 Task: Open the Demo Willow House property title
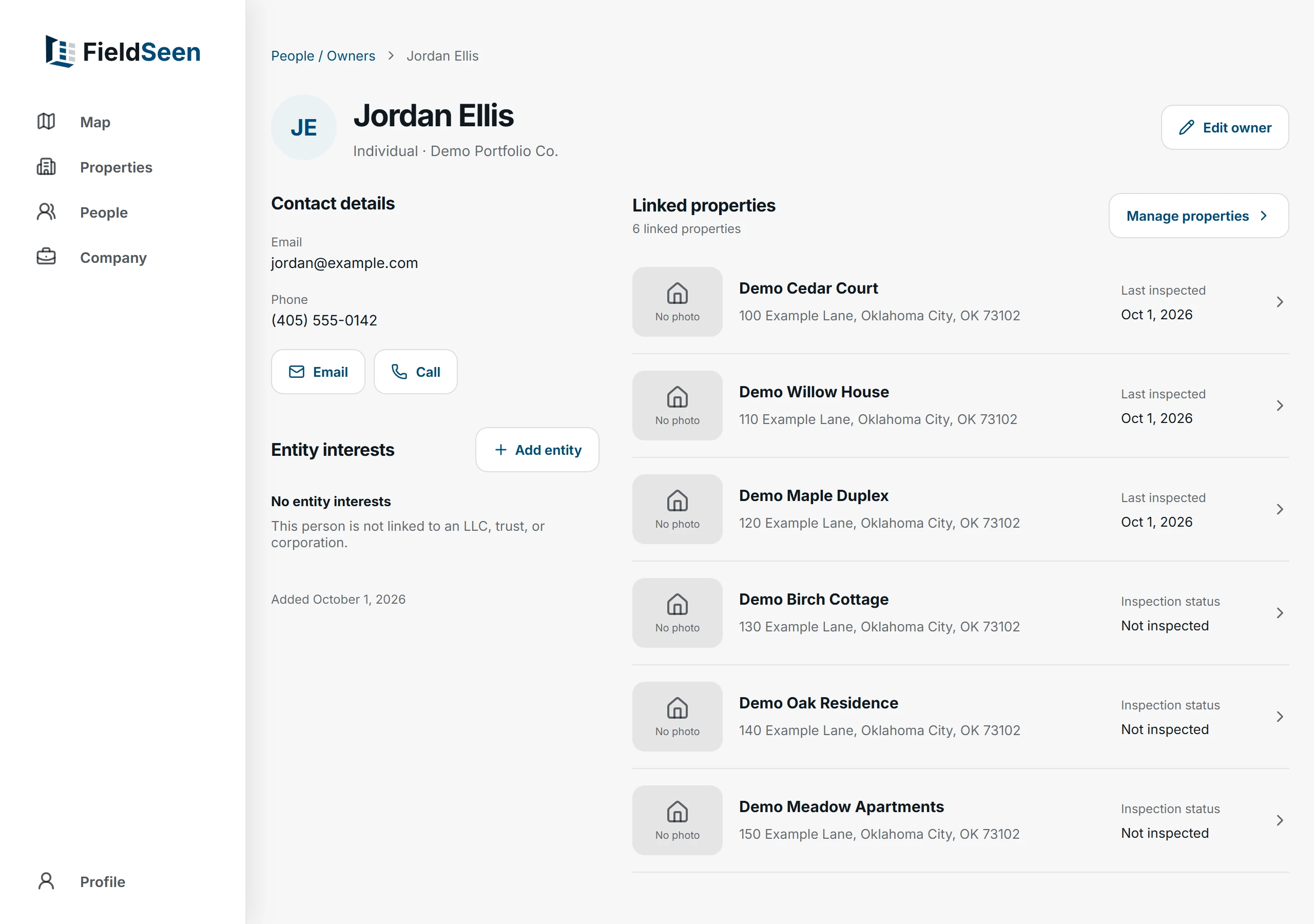(x=814, y=392)
